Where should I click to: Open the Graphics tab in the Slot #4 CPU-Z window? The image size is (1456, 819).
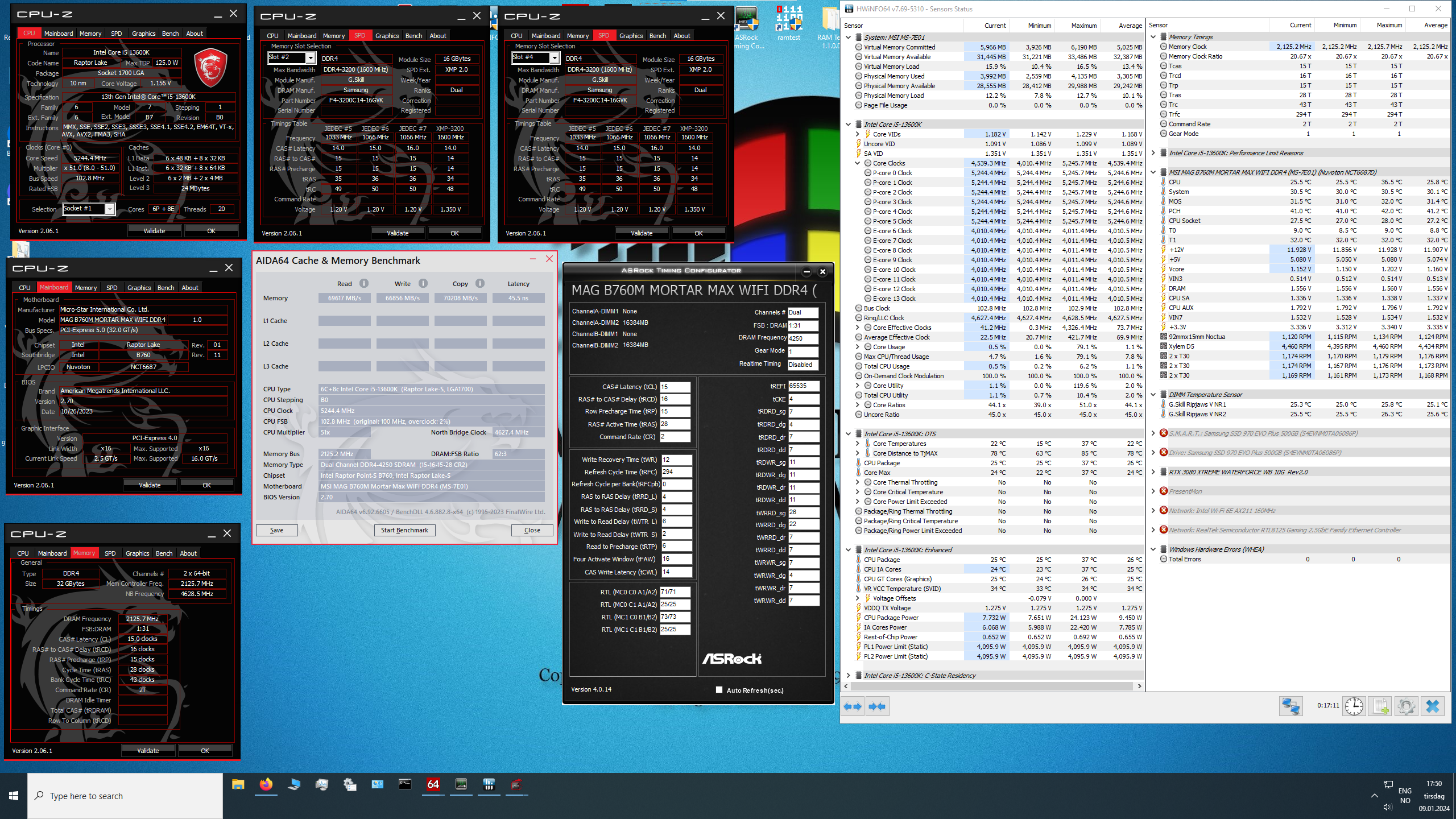pyautogui.click(x=631, y=36)
